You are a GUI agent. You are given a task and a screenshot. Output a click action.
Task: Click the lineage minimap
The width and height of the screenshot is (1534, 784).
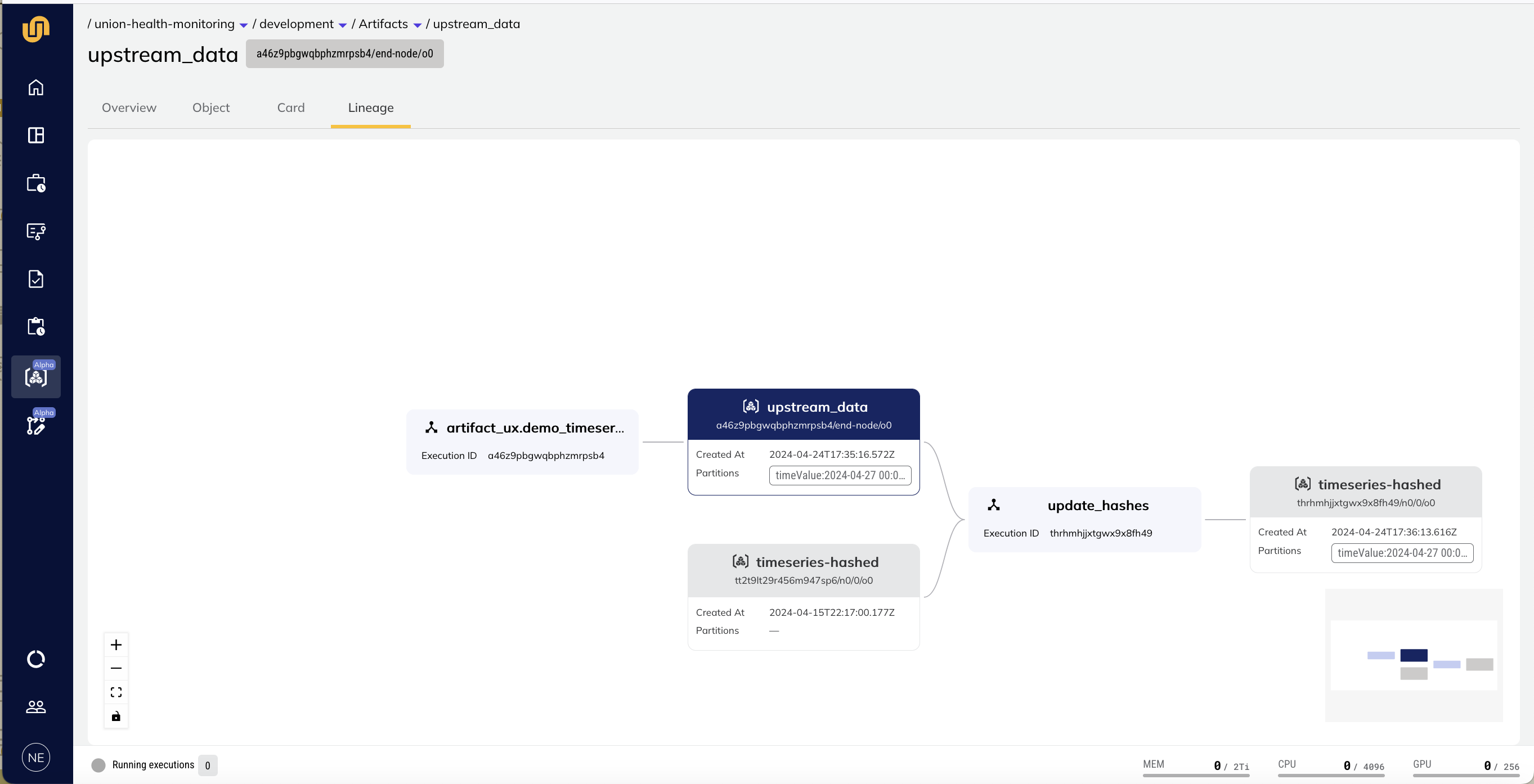1414,655
